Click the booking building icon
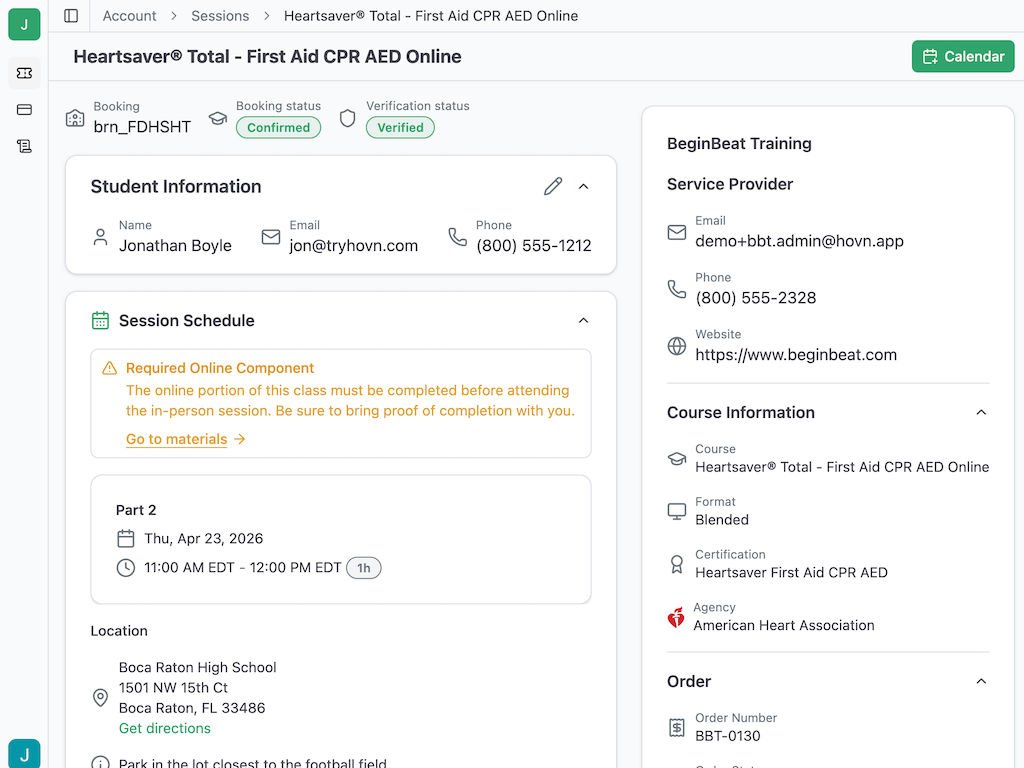 tap(75, 118)
